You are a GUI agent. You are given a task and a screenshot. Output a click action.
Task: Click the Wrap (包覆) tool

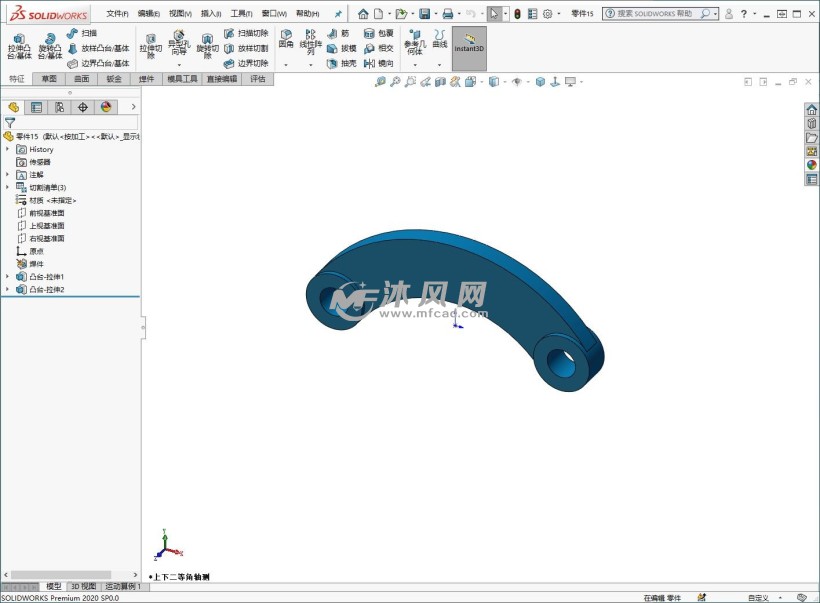379,33
